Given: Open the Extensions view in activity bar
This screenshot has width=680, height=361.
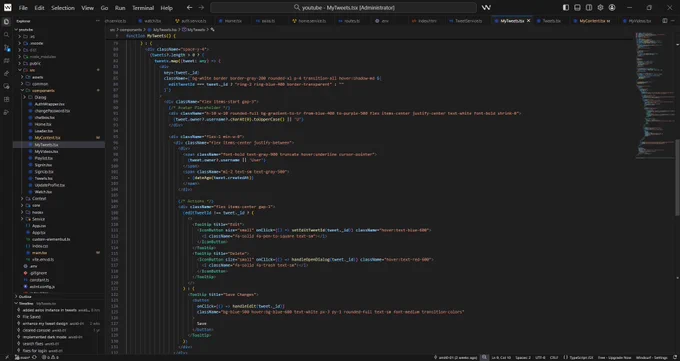Looking at the screenshot, I should tap(6, 99).
